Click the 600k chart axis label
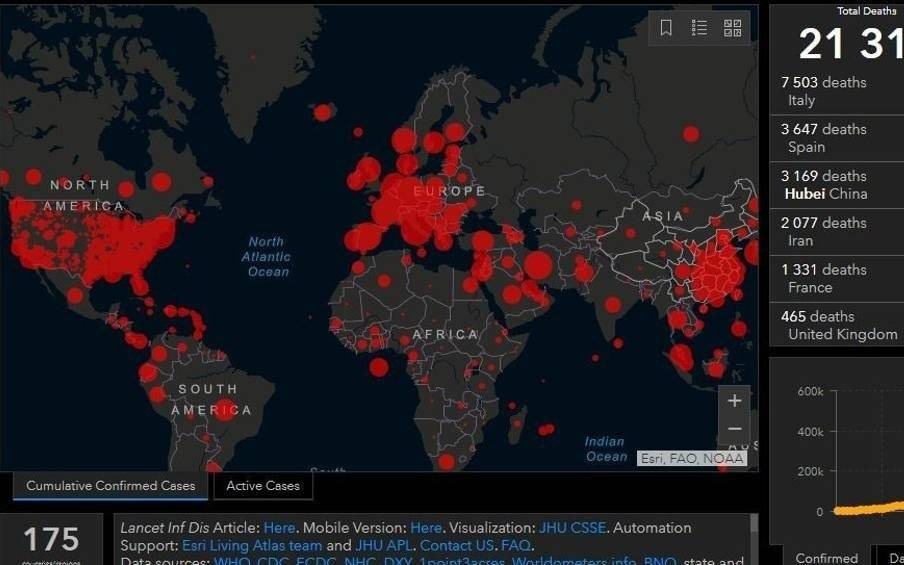This screenshot has height=565, width=904. tap(810, 391)
